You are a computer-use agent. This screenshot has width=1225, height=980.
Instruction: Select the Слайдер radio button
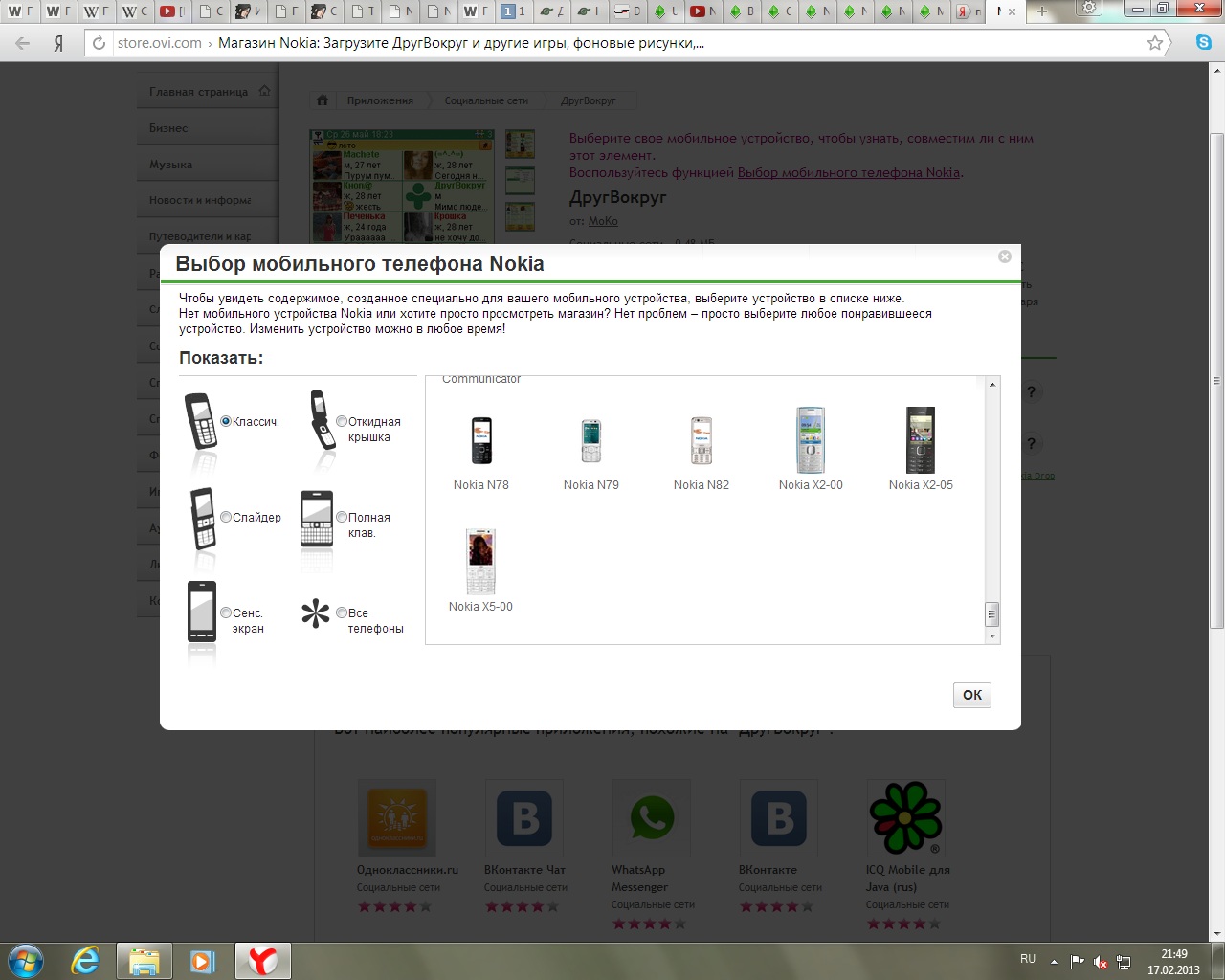[x=226, y=517]
